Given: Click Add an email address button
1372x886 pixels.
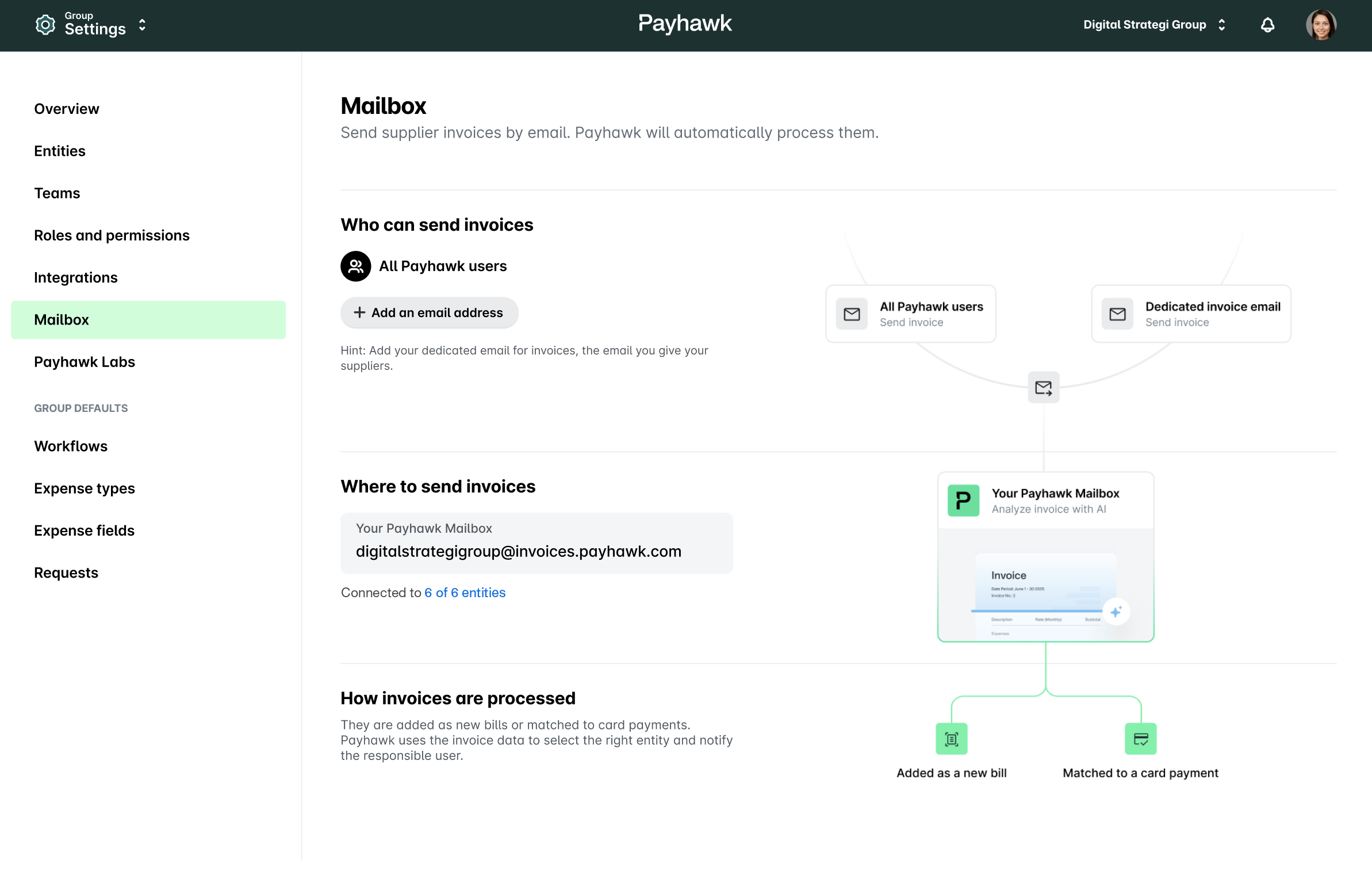Looking at the screenshot, I should tap(429, 312).
